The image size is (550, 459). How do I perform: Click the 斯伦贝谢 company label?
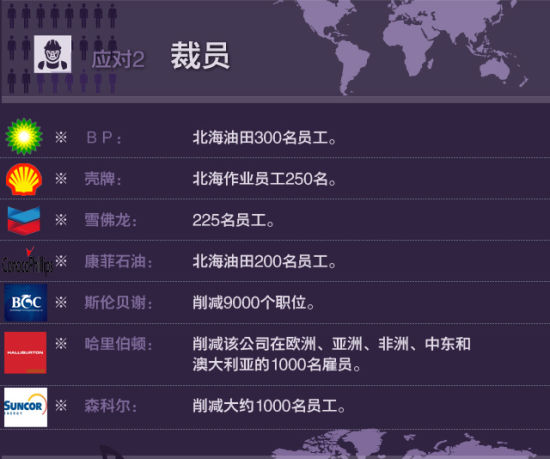118,303
